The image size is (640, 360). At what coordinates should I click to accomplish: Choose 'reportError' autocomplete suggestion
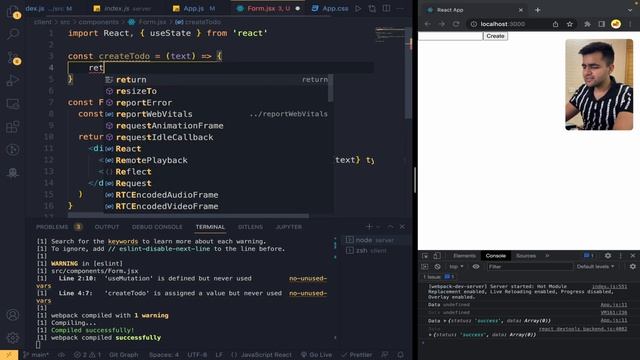coord(216,102)
